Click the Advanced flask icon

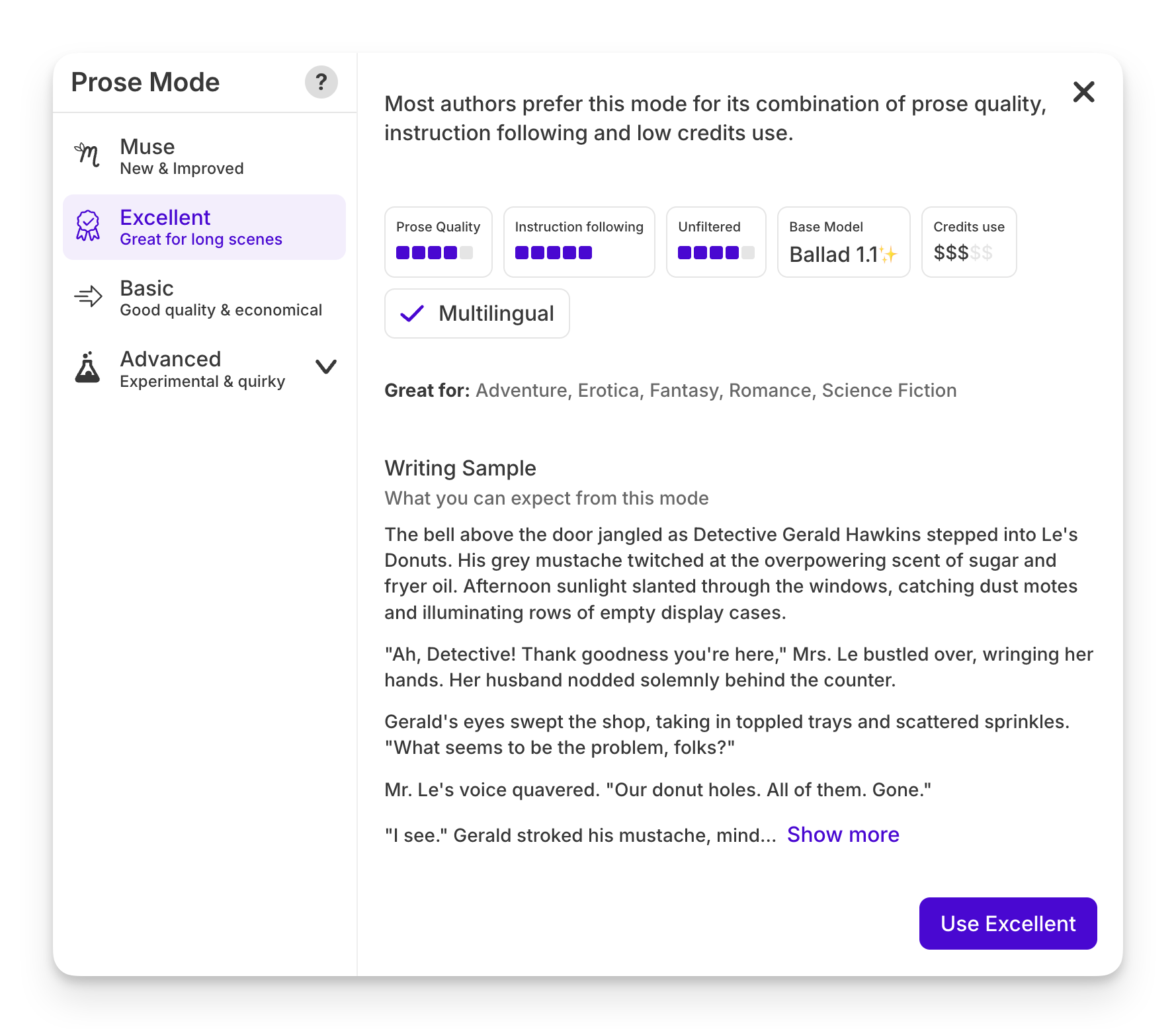tap(87, 367)
